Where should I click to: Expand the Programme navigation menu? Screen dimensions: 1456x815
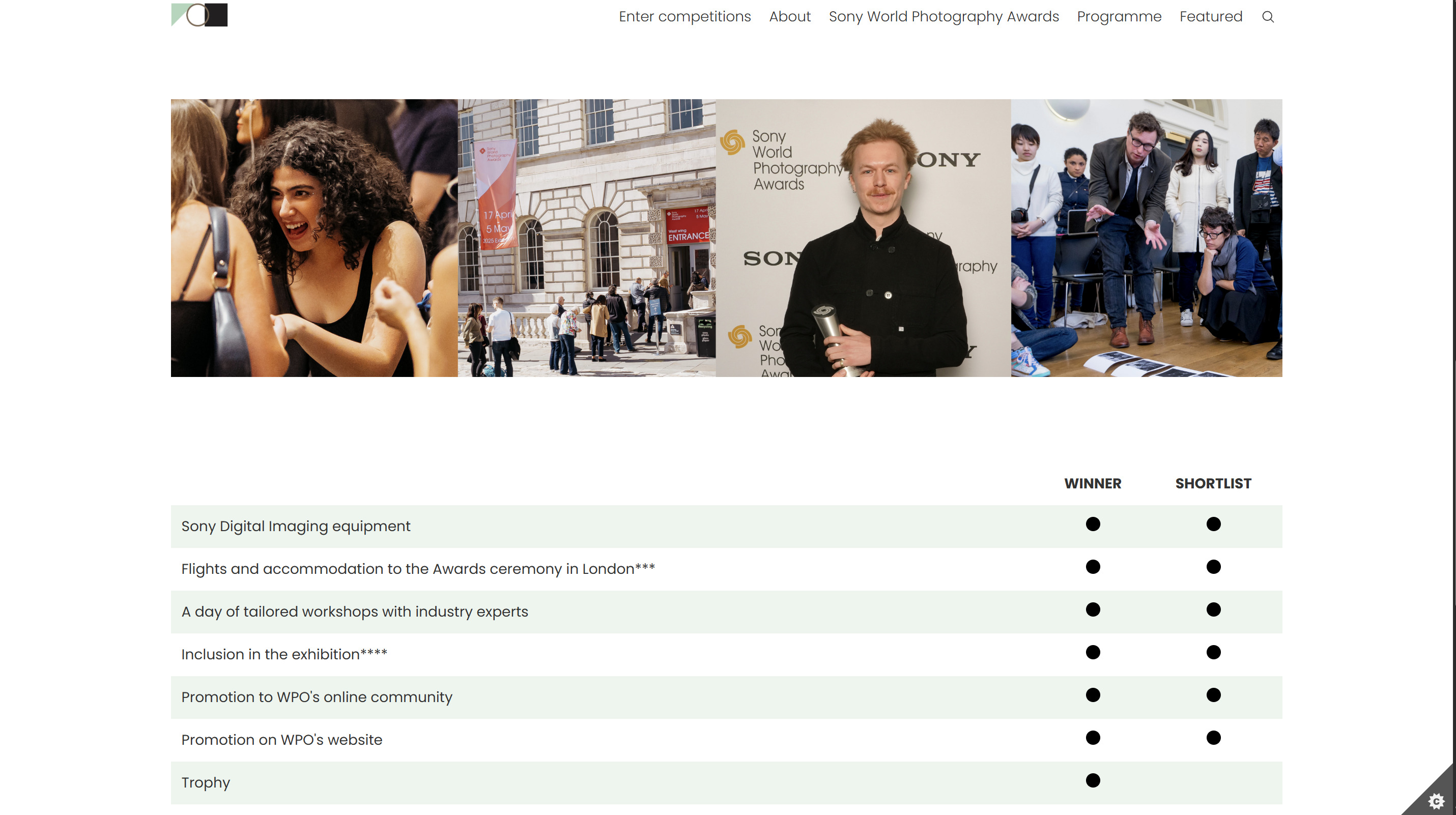point(1119,16)
